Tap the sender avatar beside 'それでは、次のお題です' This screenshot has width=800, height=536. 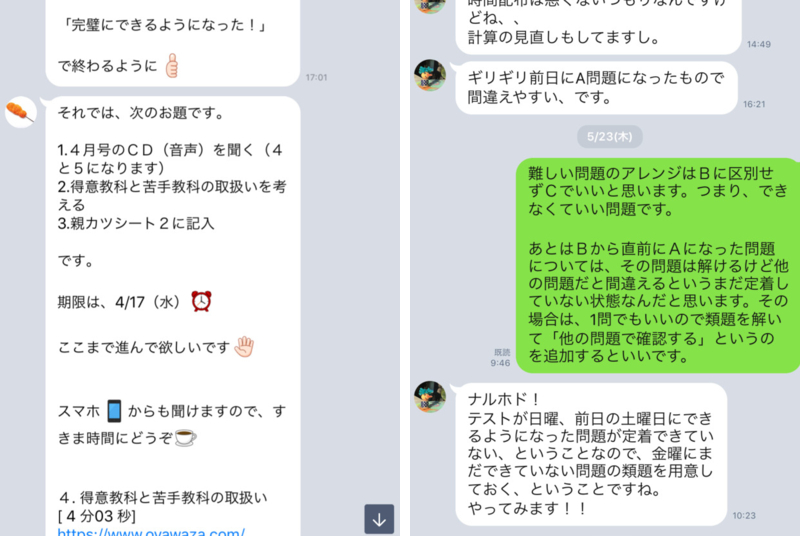(21, 112)
